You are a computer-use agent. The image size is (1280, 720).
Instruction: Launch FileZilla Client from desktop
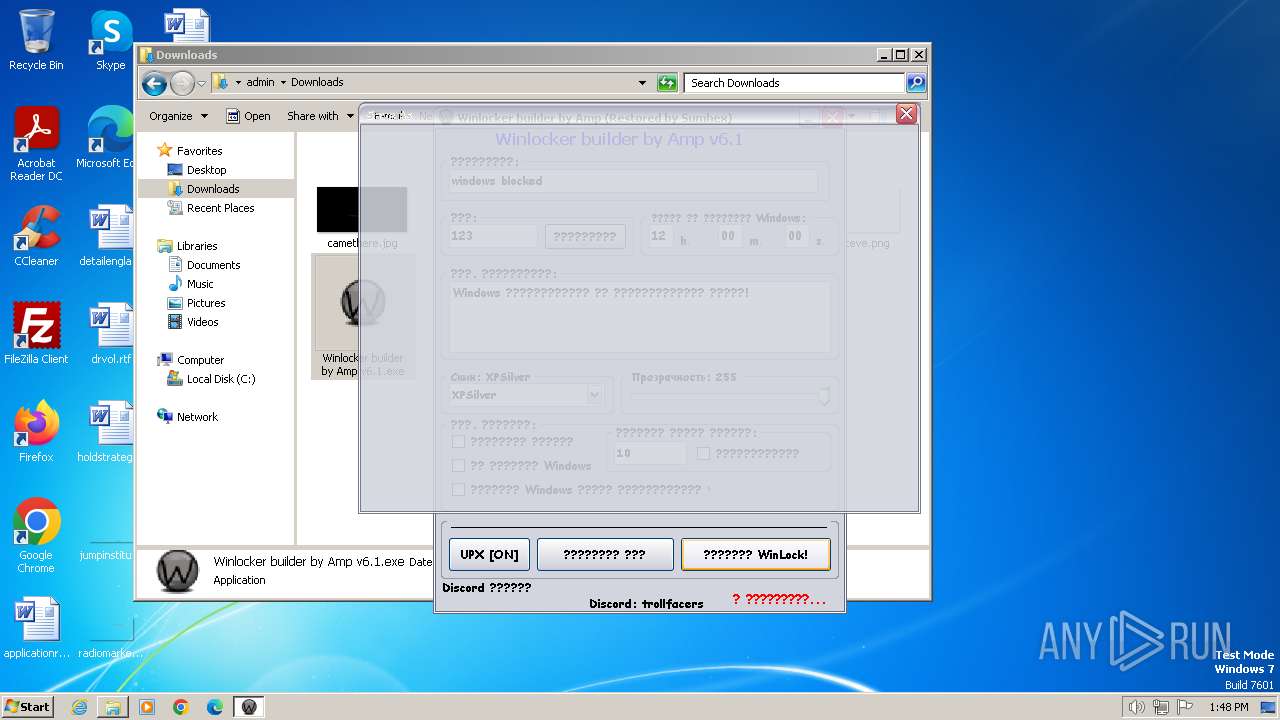(x=36, y=334)
